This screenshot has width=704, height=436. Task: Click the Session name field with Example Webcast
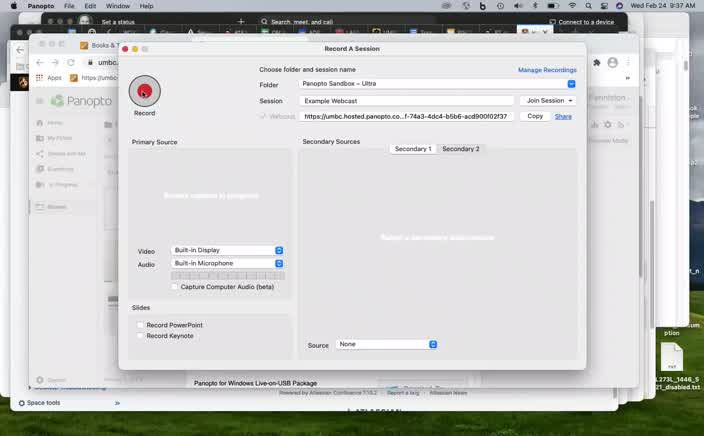pyautogui.click(x=406, y=101)
